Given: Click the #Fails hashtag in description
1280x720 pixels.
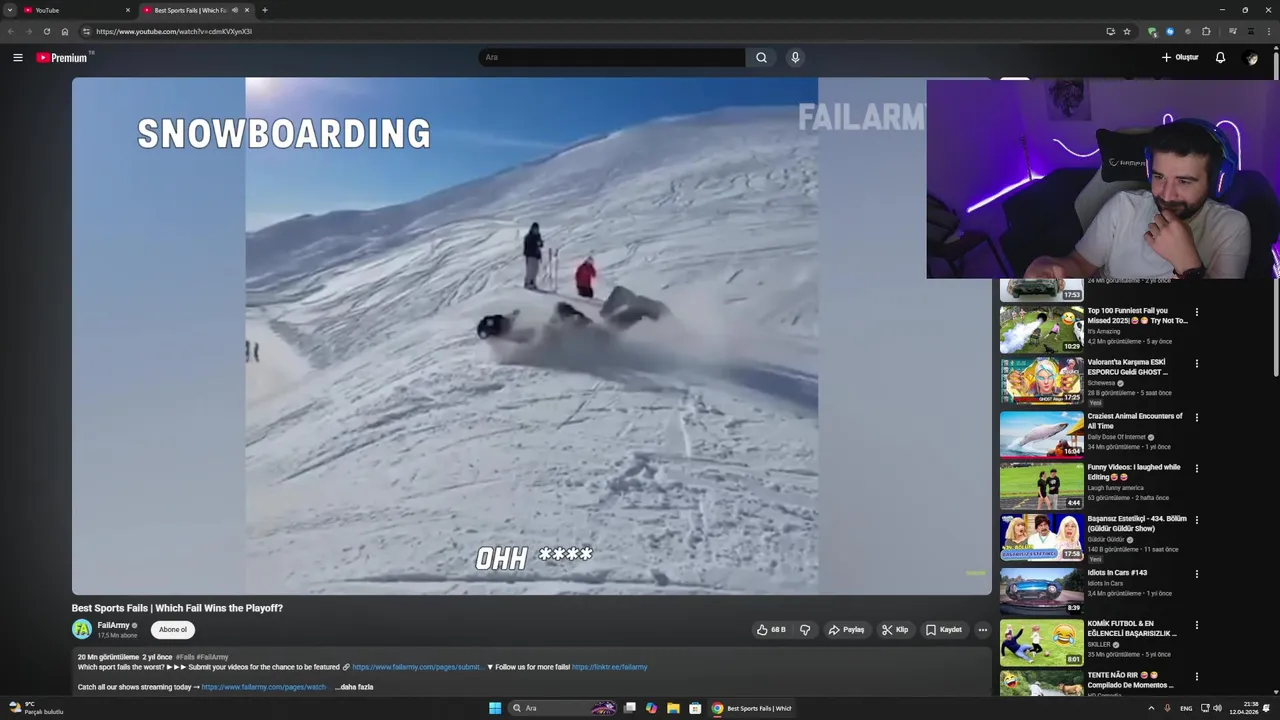Looking at the screenshot, I should tap(185, 657).
